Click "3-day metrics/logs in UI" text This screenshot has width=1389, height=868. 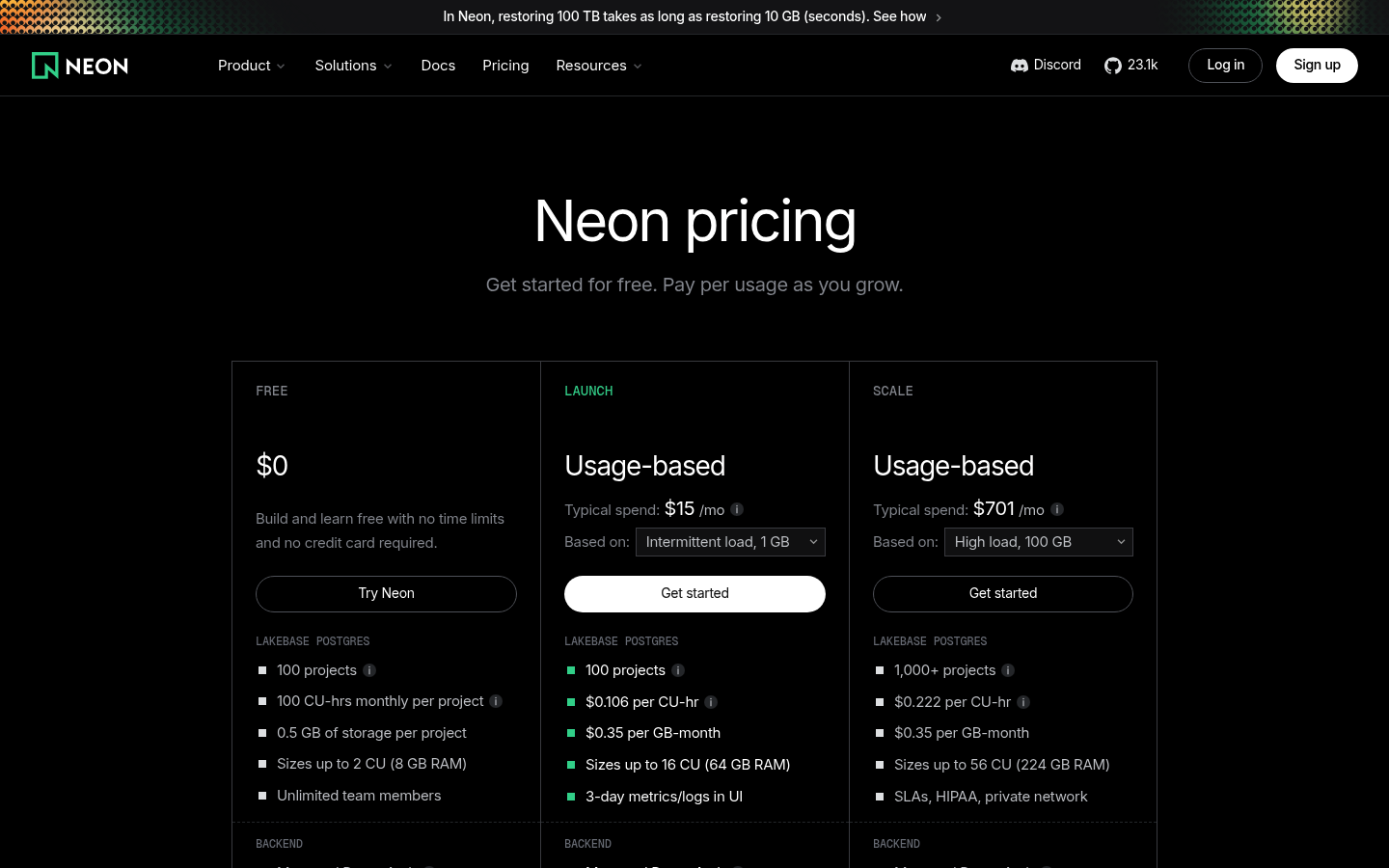click(664, 797)
